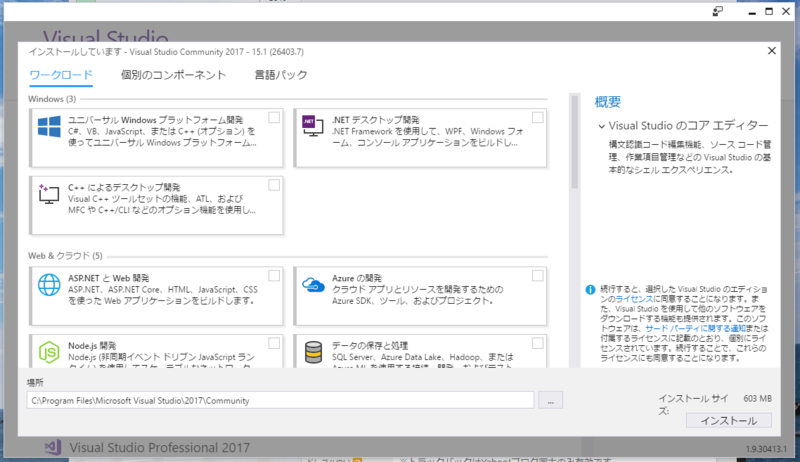This screenshot has width=800, height=462.
Task: Click the 場所 label
Action: pyautogui.click(x=35, y=382)
